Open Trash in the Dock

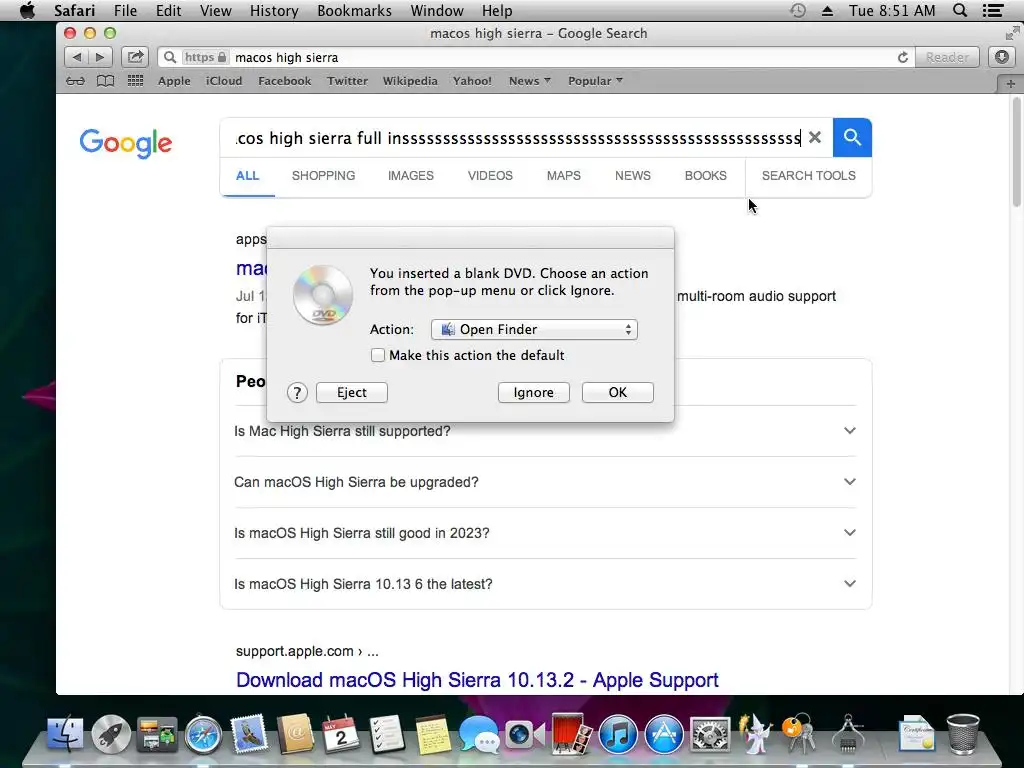[x=963, y=733]
